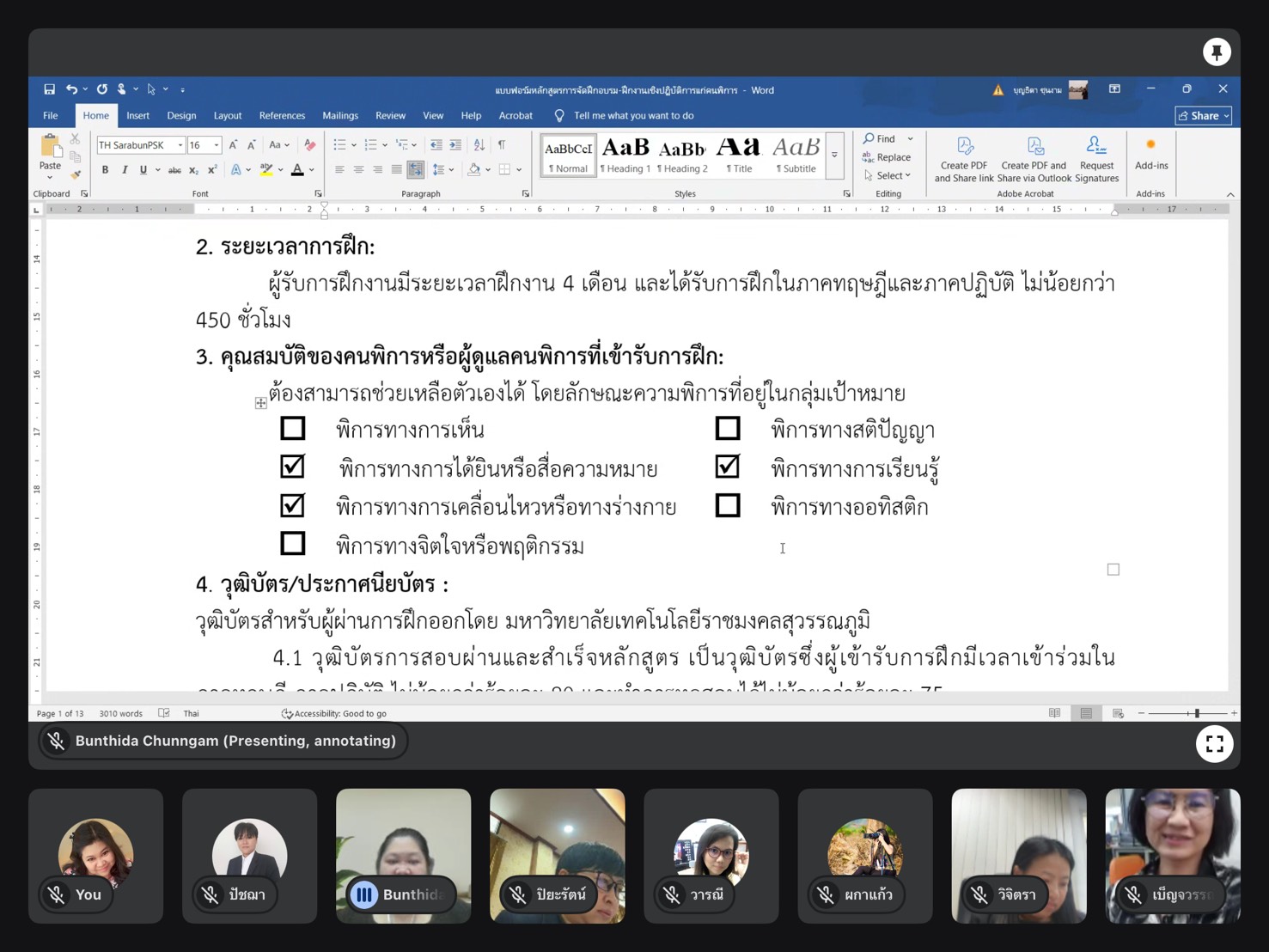The height and width of the screenshot is (952, 1269).
Task: Click the Request Signatures icon
Action: click(x=1096, y=147)
